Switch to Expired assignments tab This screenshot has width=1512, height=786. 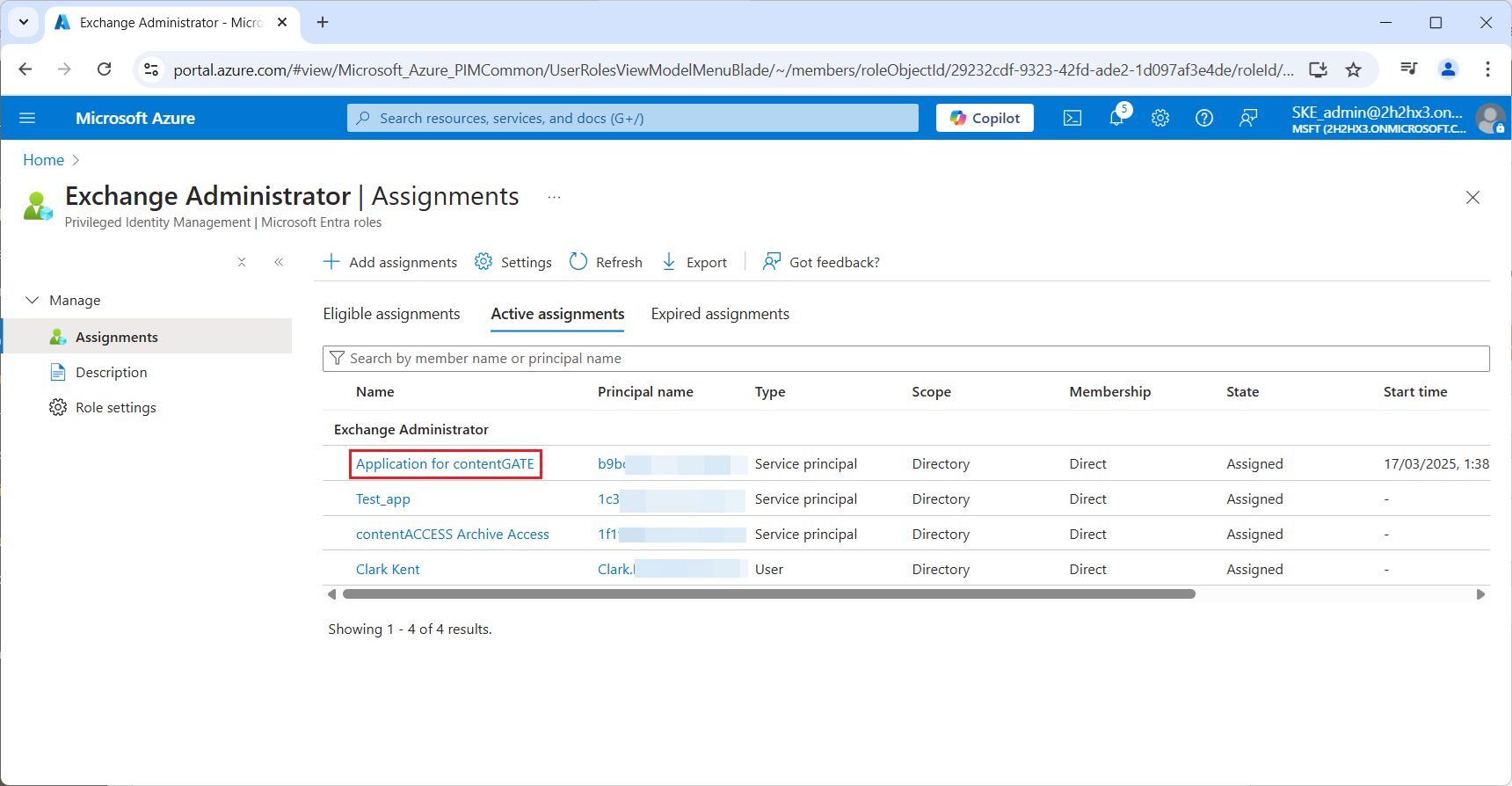720,314
